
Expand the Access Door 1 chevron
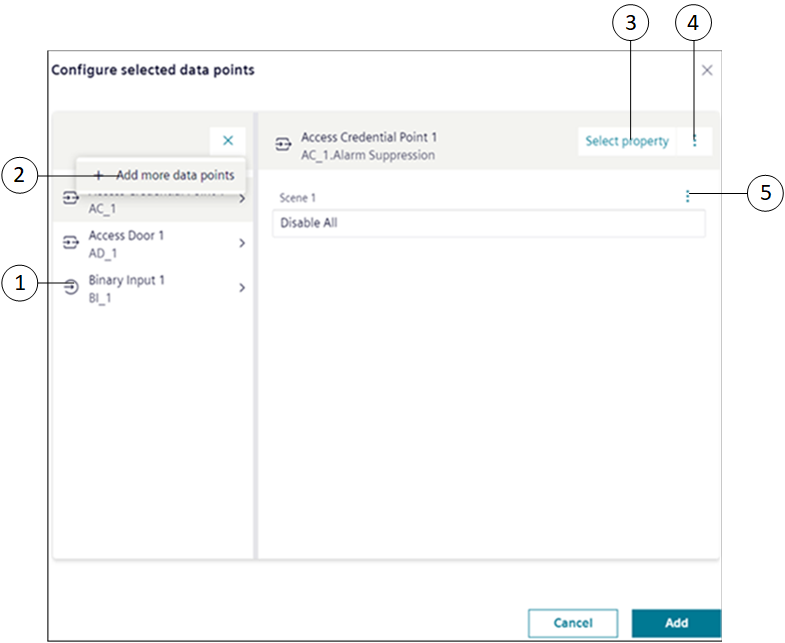pos(242,243)
